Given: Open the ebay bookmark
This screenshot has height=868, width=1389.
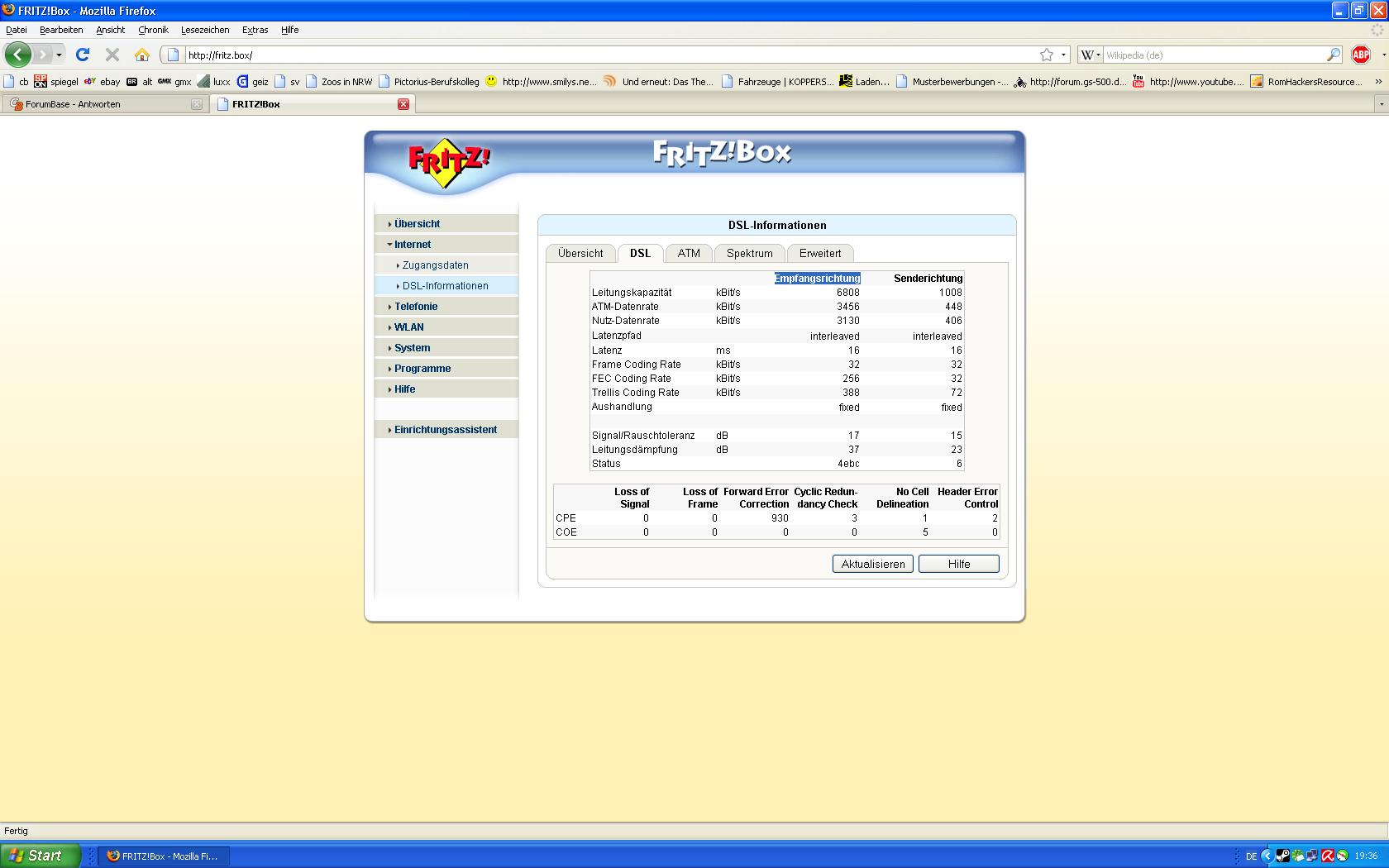Looking at the screenshot, I should (102, 82).
